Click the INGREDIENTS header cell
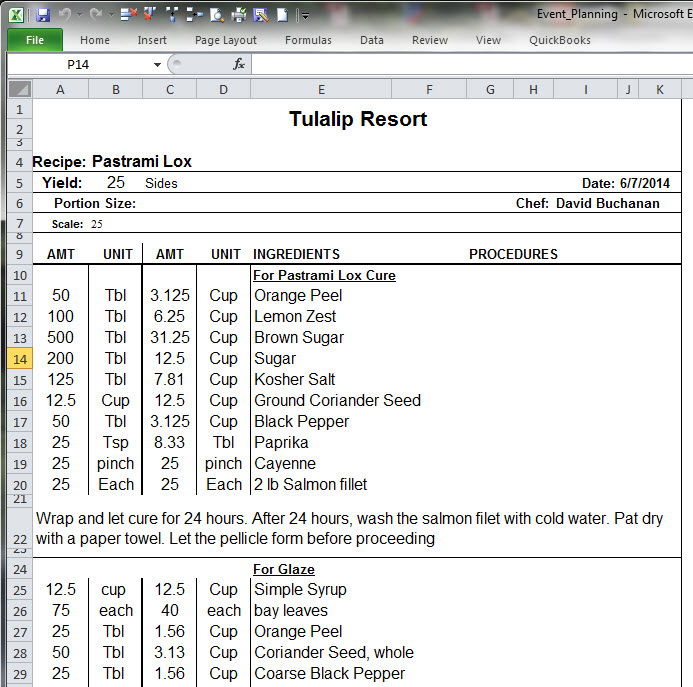The width and height of the screenshot is (693, 687). 296,254
